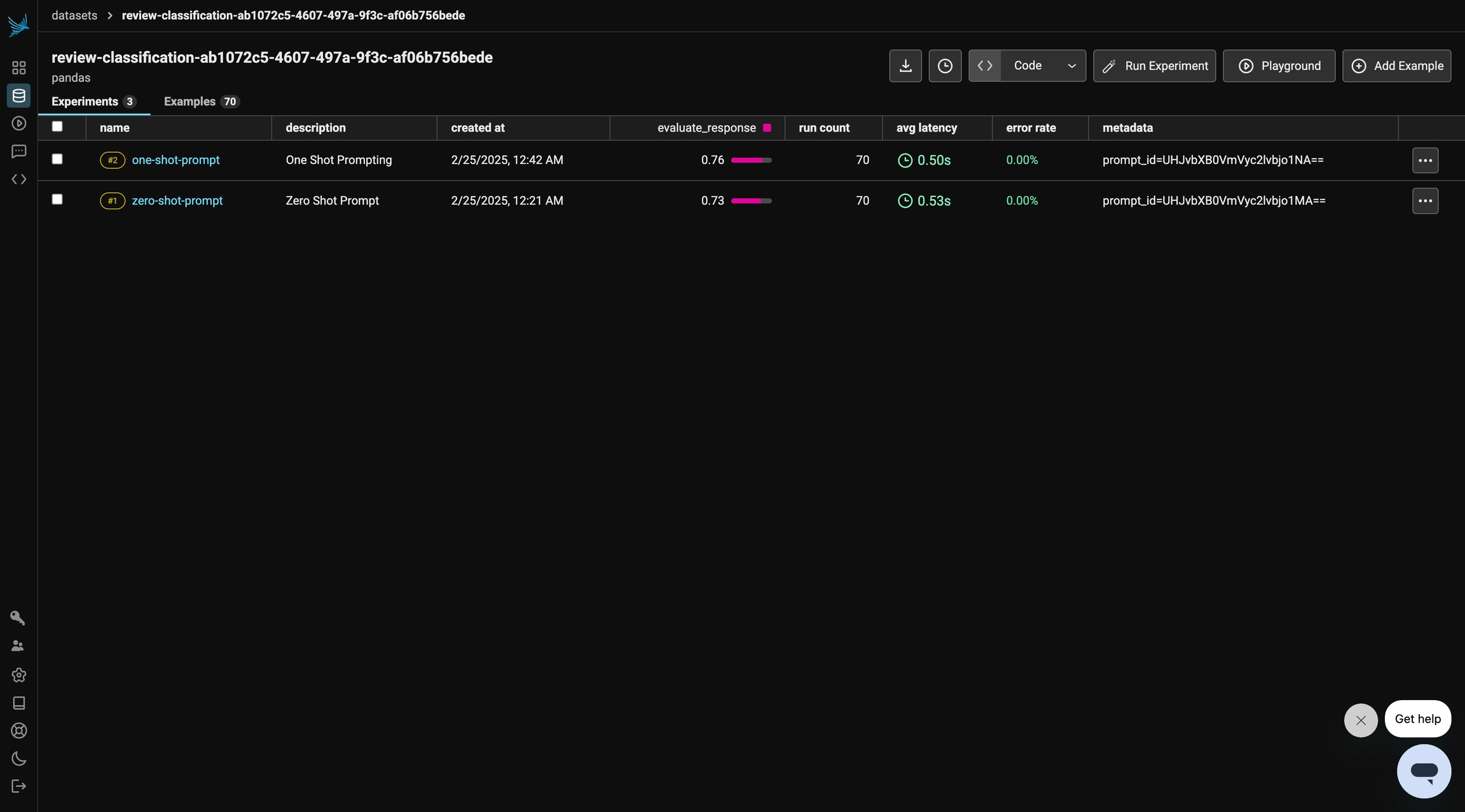Click the evaluate_response pink color swatch
The height and width of the screenshot is (812, 1465).
767,128
